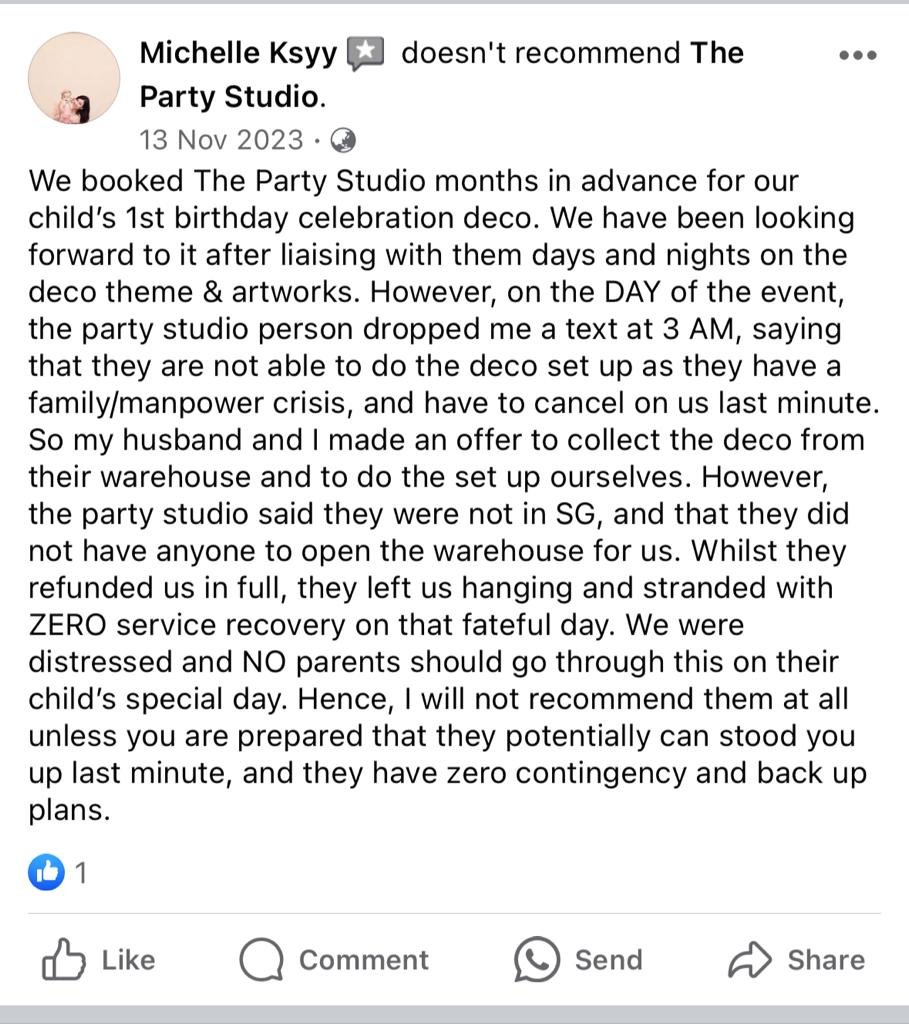Open the 13 Nov 2023 timestamp
This screenshot has height=1024, width=909.
click(x=221, y=140)
